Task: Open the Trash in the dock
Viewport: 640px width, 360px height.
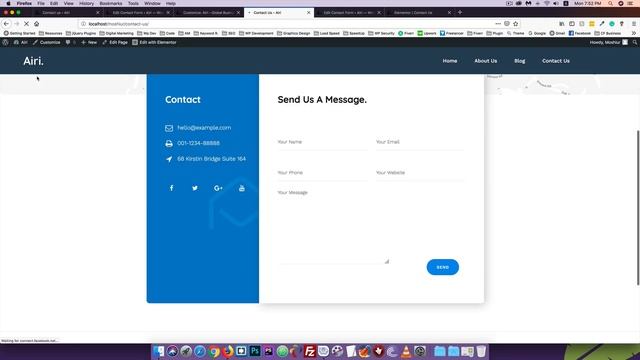Action: 482,351
